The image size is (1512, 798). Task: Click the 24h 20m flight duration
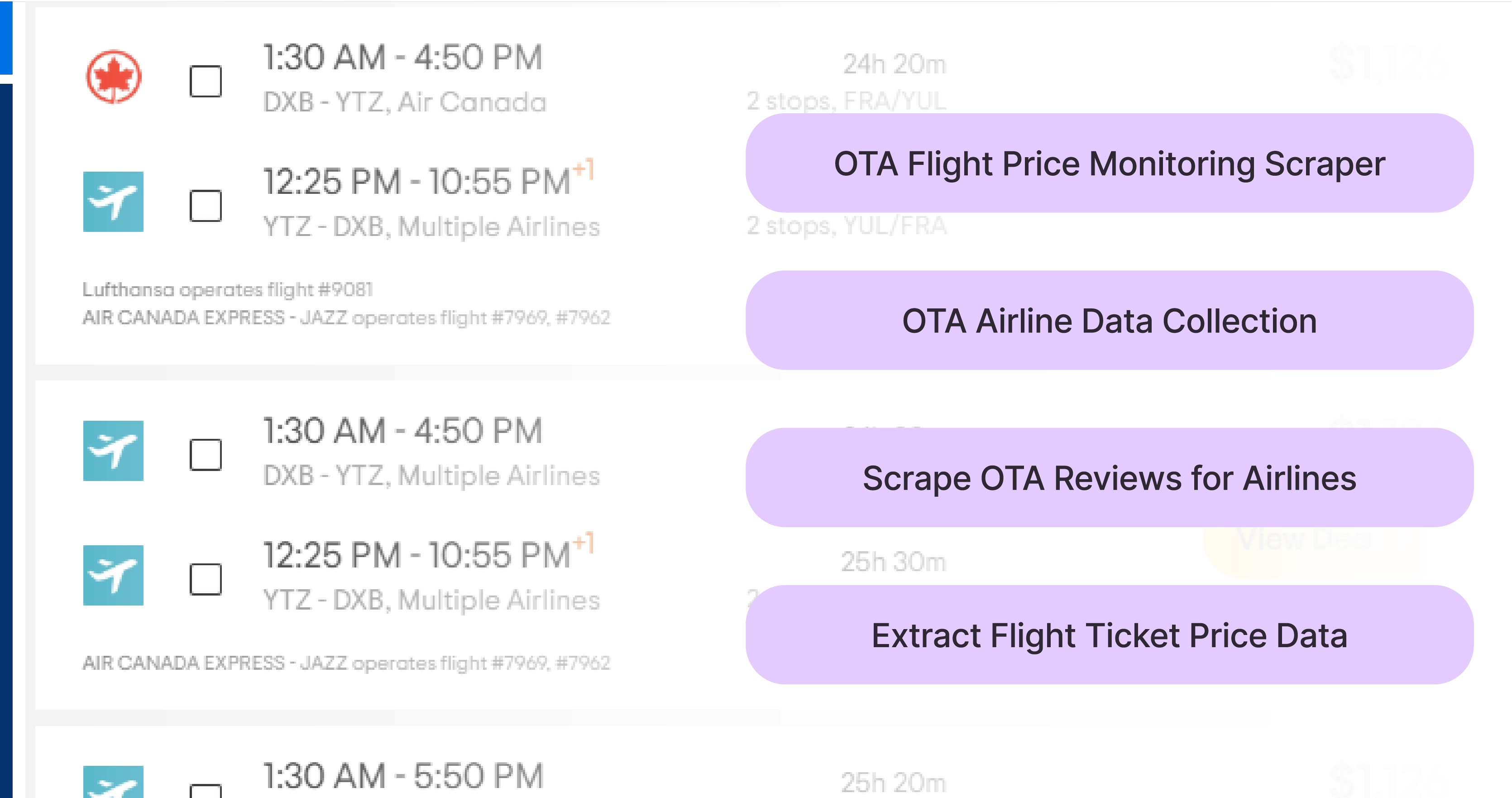tap(895, 64)
